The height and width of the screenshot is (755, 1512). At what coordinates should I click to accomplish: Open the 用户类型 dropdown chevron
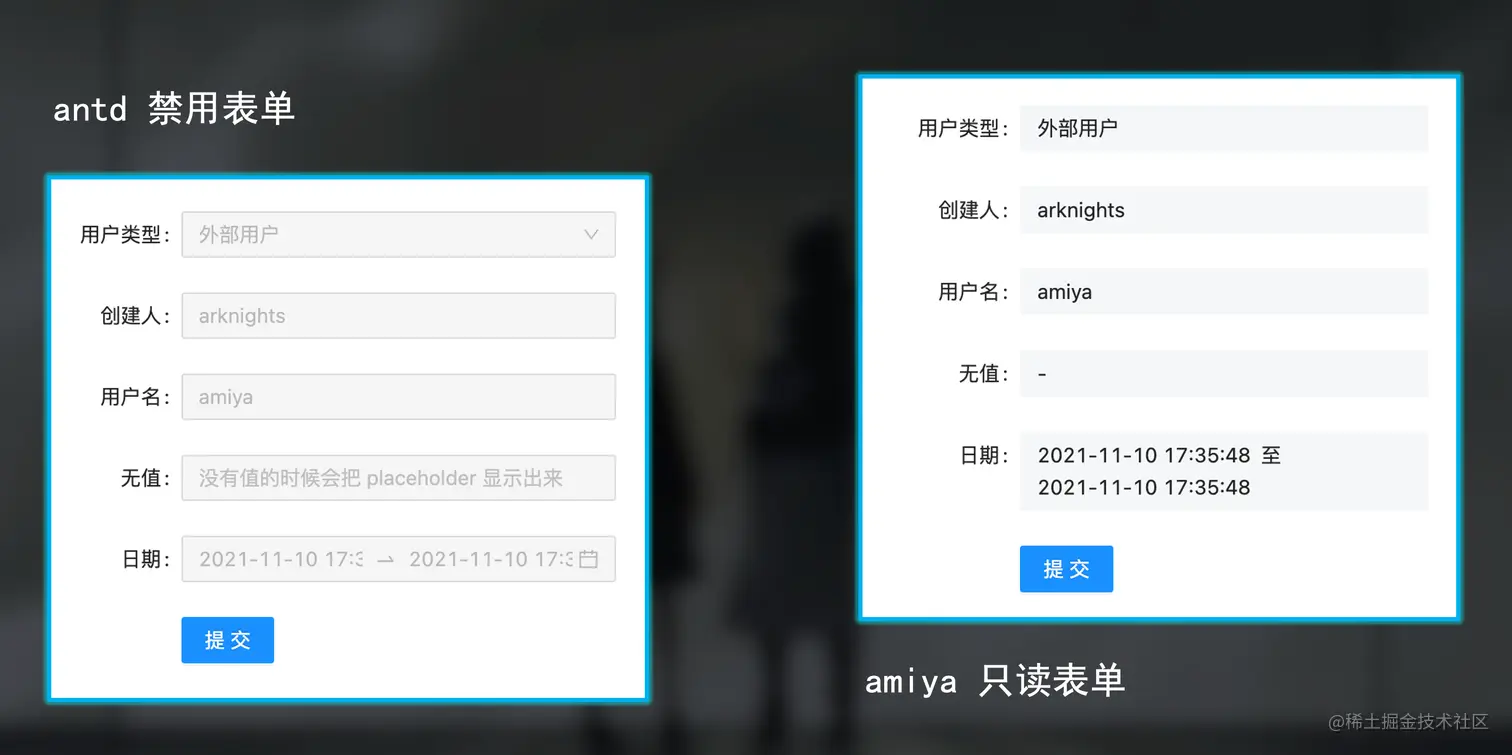click(591, 234)
